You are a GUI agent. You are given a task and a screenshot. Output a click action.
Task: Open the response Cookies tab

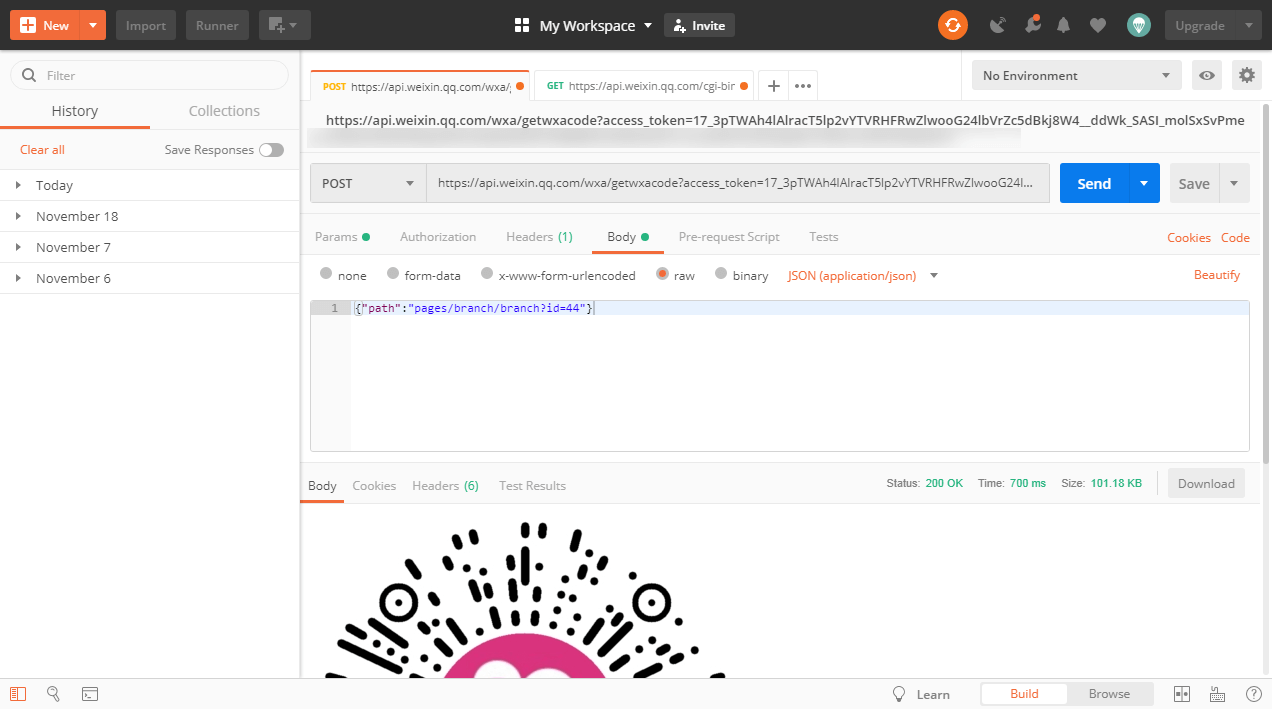pos(374,485)
